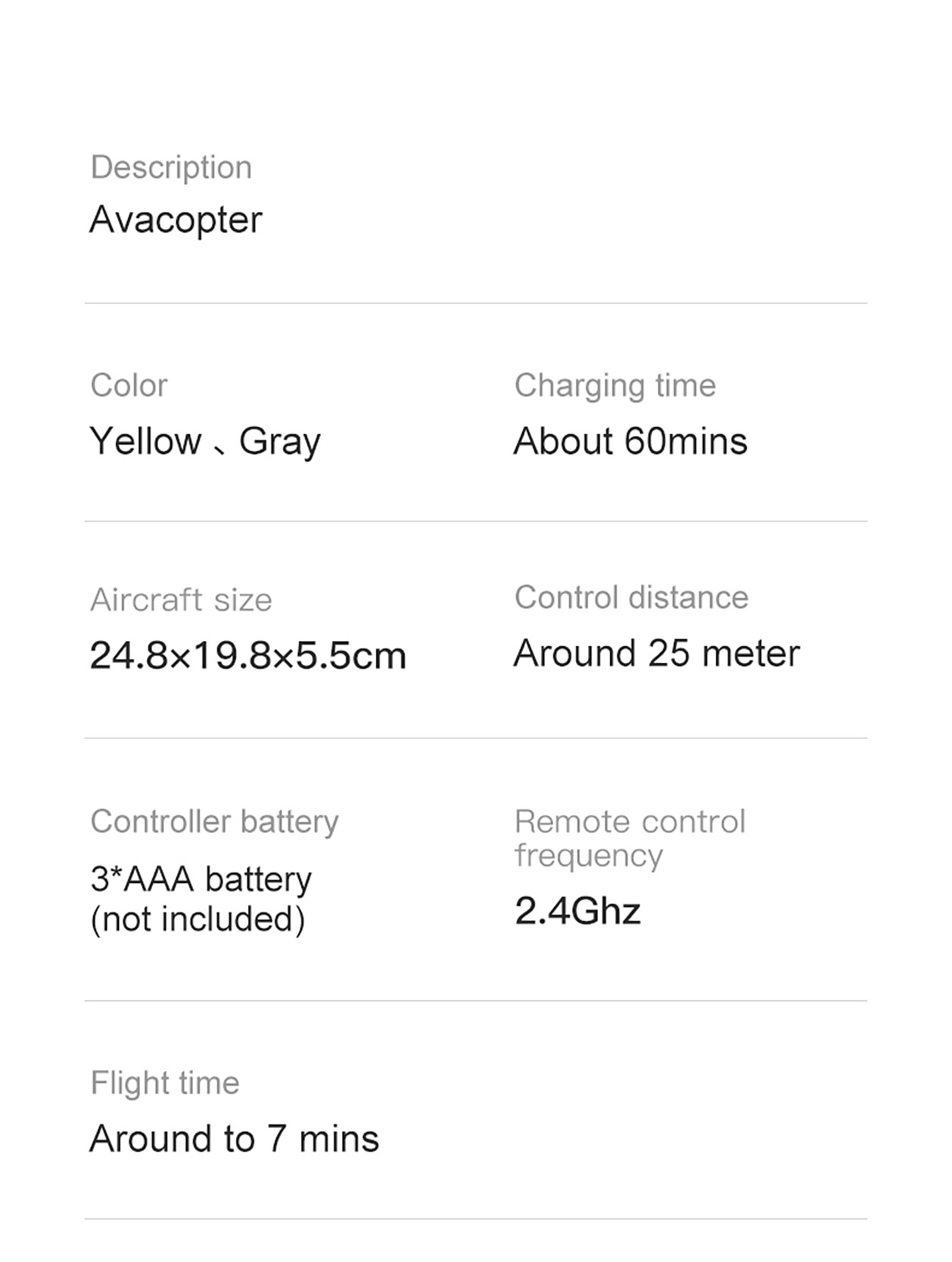Click the Charging time label
This screenshot has width=952, height=1262.
click(x=615, y=387)
